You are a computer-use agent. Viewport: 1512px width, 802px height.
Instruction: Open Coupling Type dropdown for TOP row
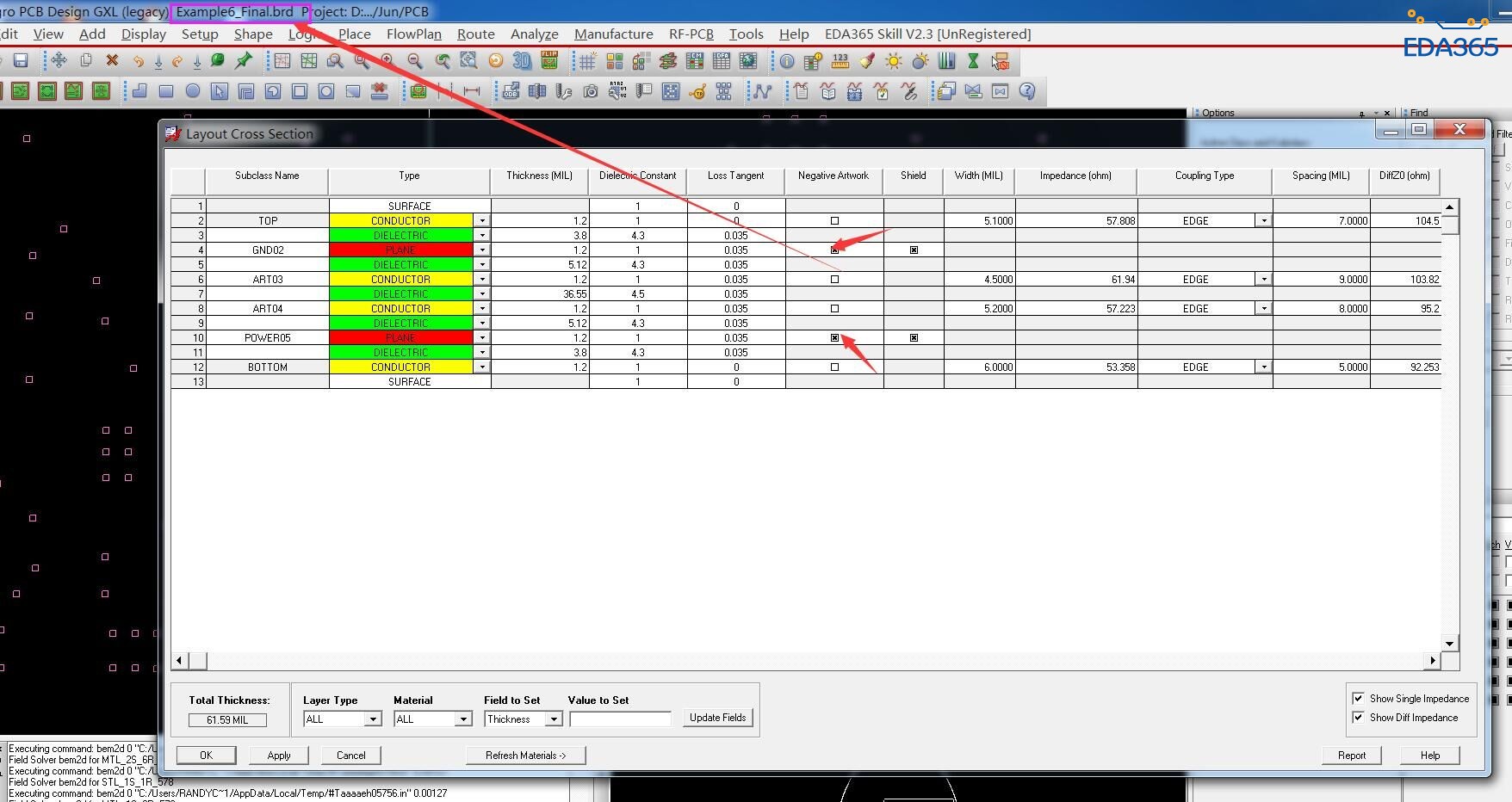(1264, 221)
